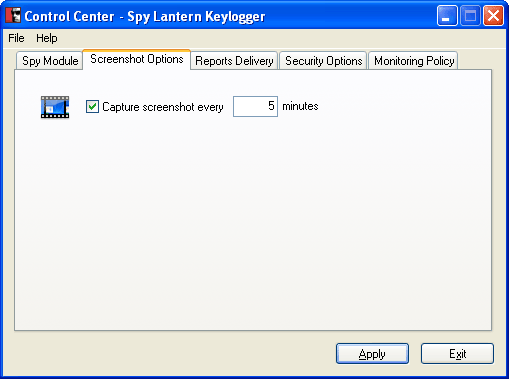The height and width of the screenshot is (379, 509).
Task: Click the empty area of the options panel
Action: coord(253,220)
